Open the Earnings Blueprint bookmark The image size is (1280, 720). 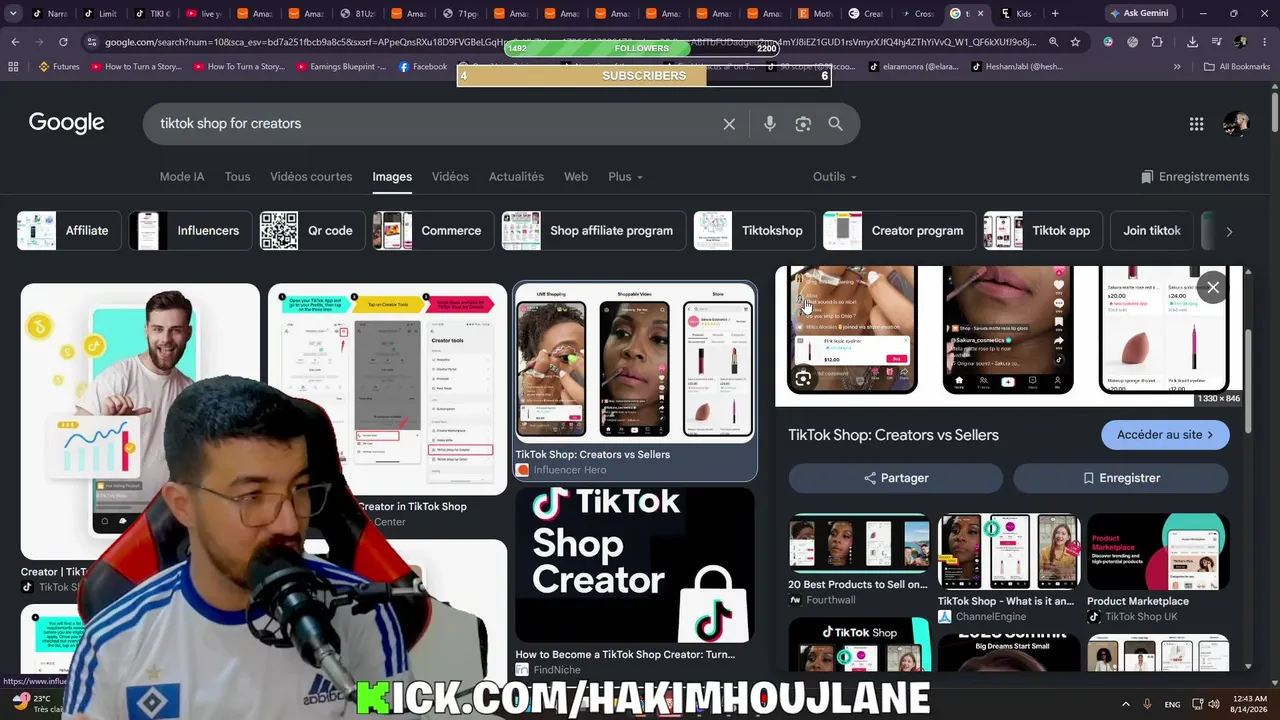343,67
